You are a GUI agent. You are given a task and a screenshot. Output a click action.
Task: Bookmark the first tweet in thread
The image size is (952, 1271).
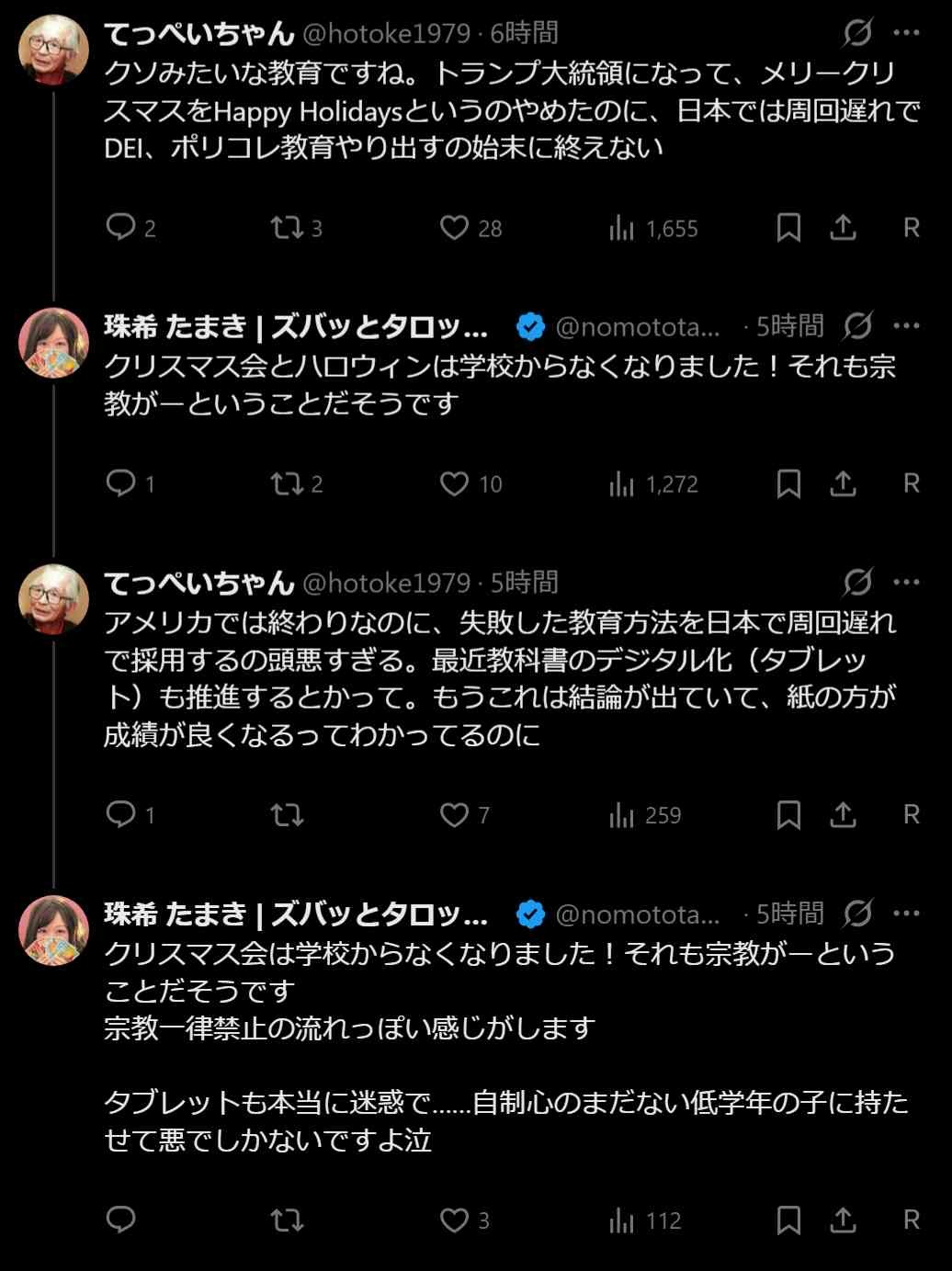point(788,227)
